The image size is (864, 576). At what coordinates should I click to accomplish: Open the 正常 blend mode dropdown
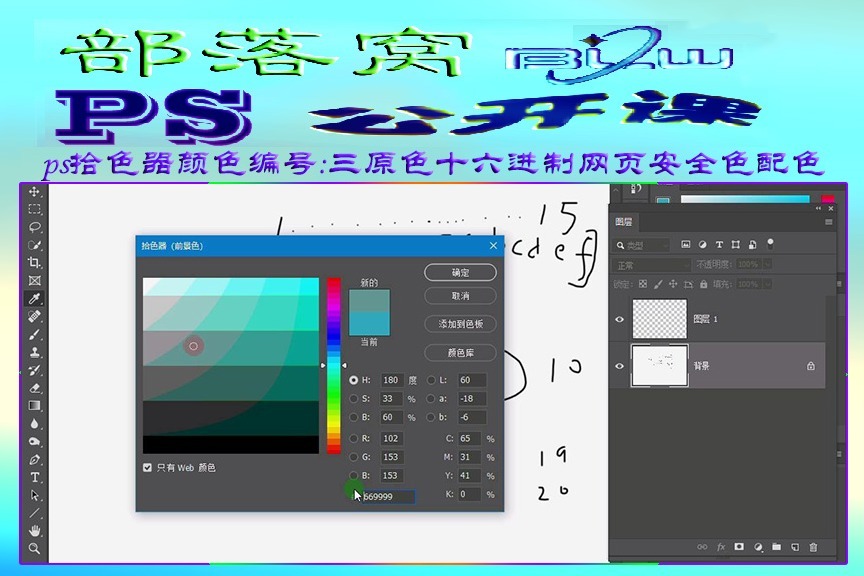tap(652, 266)
